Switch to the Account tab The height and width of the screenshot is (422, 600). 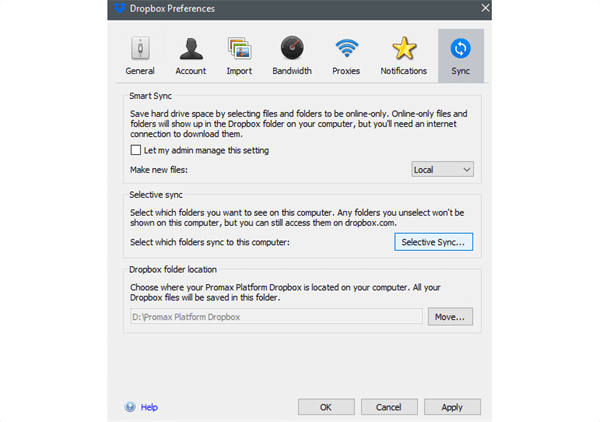[191, 55]
